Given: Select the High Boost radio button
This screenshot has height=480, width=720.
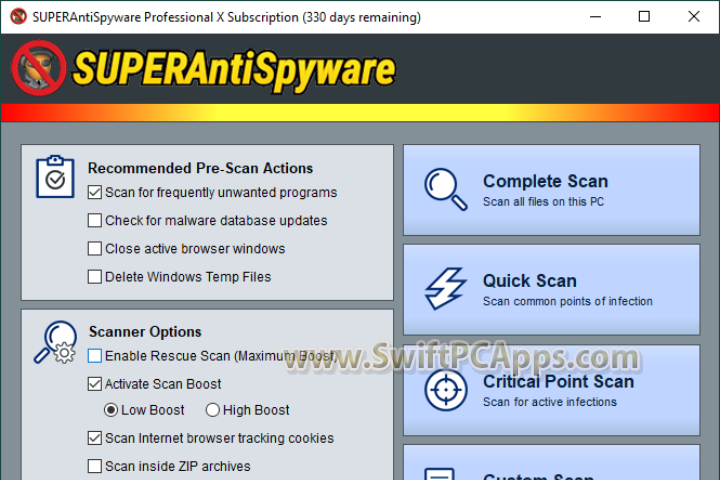Looking at the screenshot, I should coord(213,410).
